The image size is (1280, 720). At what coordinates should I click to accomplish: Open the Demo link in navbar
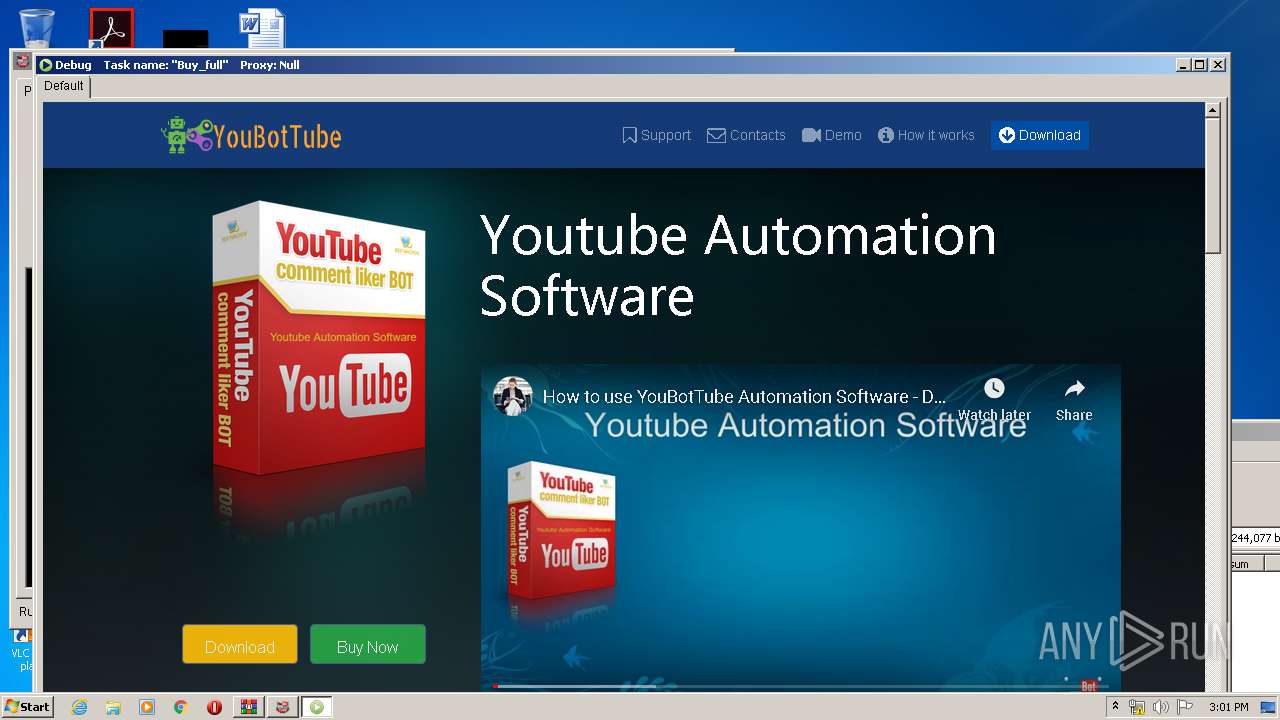click(x=831, y=135)
